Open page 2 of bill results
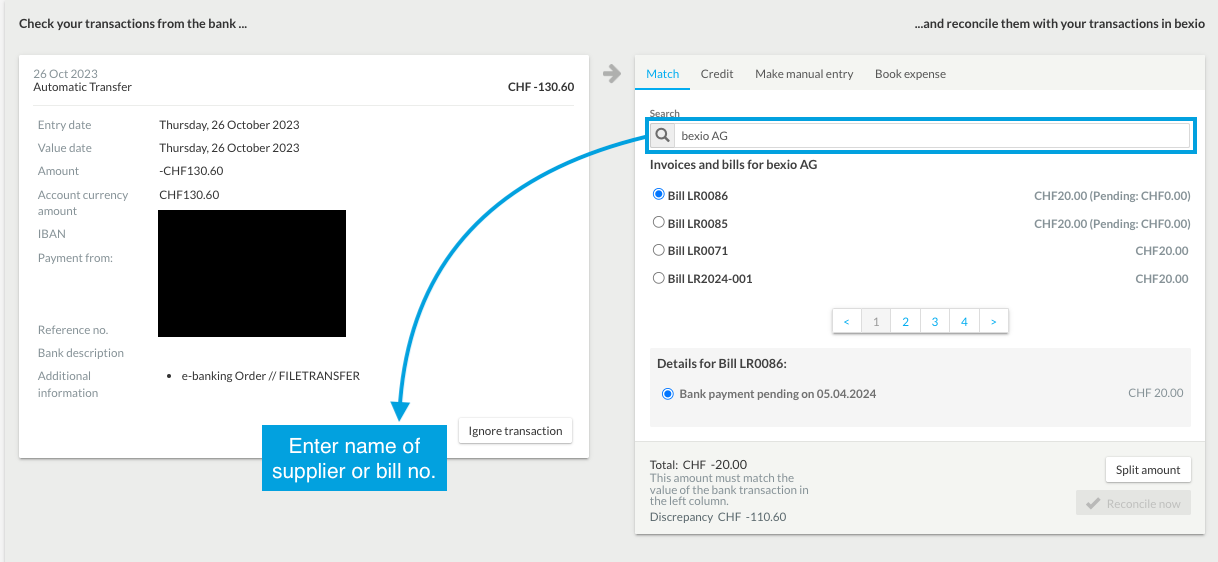This screenshot has height=562, width=1218. (x=905, y=322)
